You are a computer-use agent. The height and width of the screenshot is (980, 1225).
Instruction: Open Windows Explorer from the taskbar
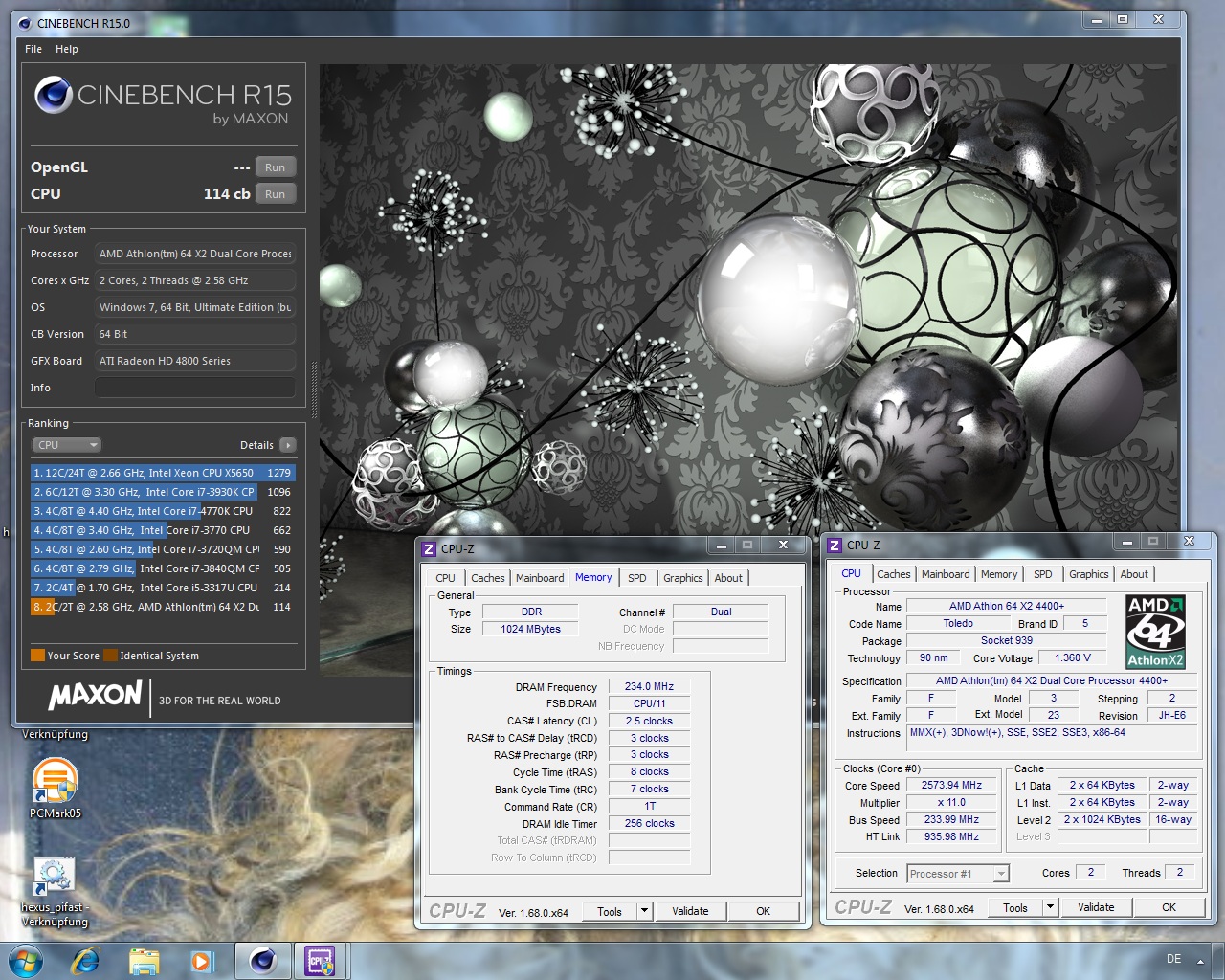click(x=144, y=960)
